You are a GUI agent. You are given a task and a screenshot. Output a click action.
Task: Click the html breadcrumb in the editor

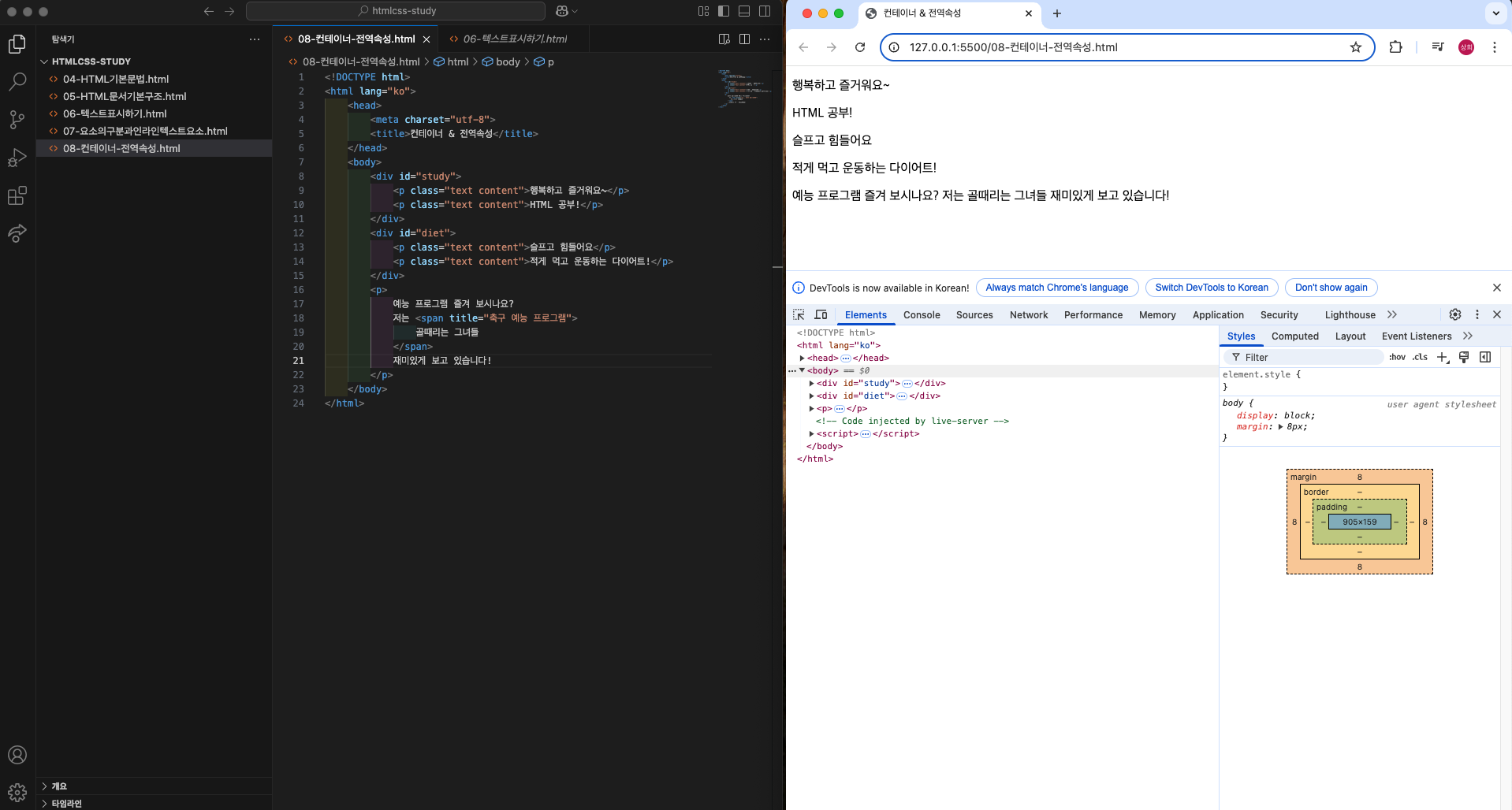[452, 61]
